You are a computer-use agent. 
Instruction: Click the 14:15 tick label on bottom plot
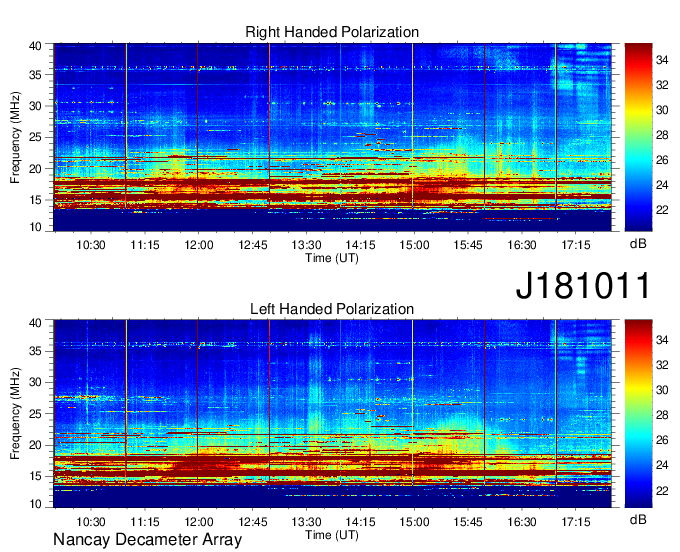click(x=360, y=522)
